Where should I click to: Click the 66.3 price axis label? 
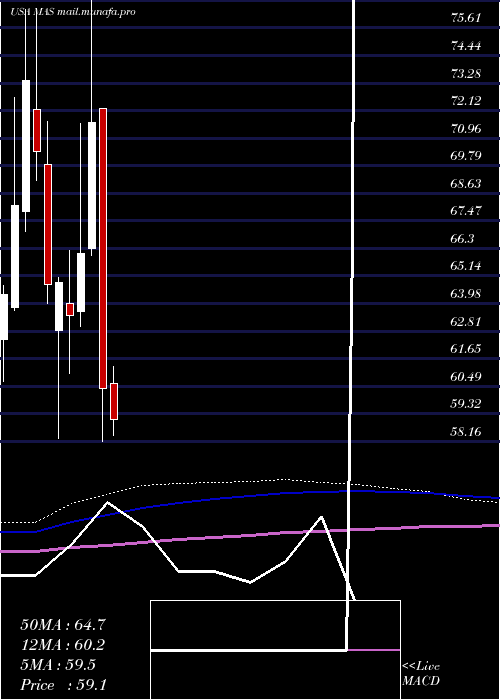point(462,239)
